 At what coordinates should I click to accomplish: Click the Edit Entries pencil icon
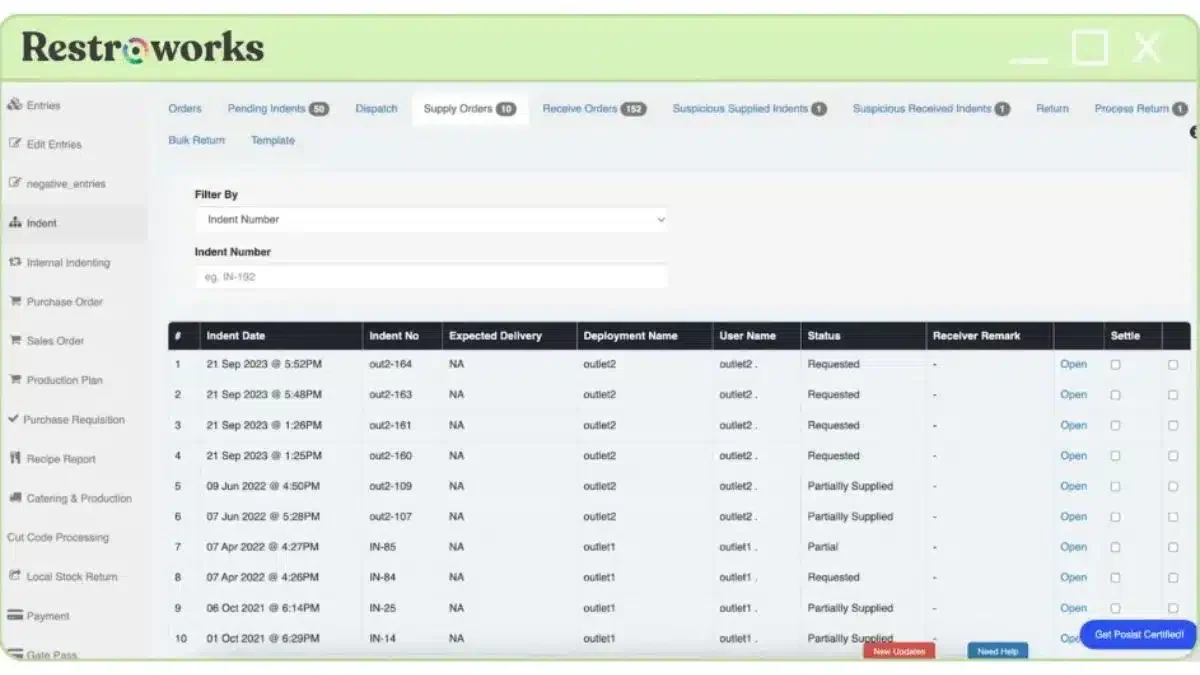click(x=15, y=144)
